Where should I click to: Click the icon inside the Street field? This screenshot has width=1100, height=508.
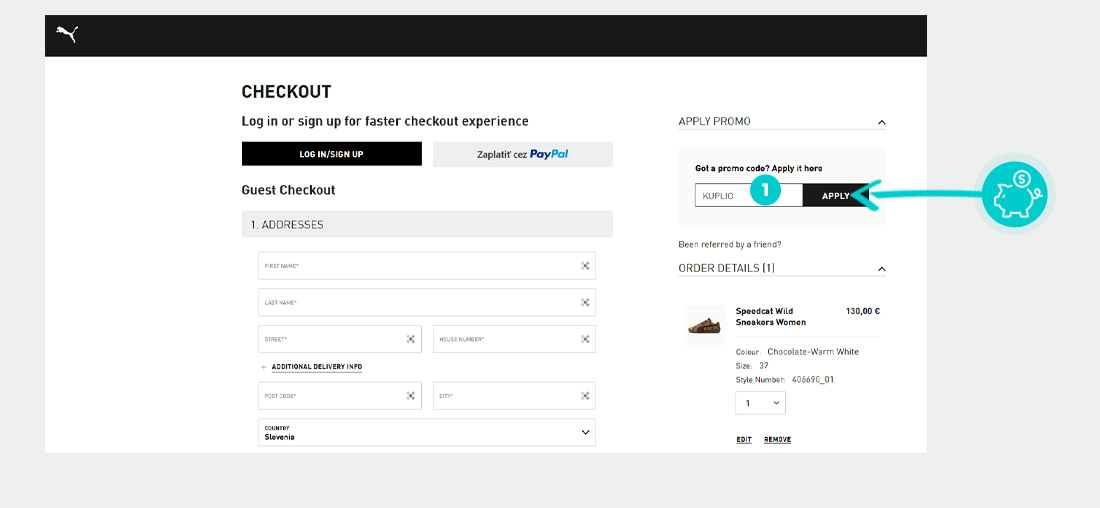tap(410, 339)
